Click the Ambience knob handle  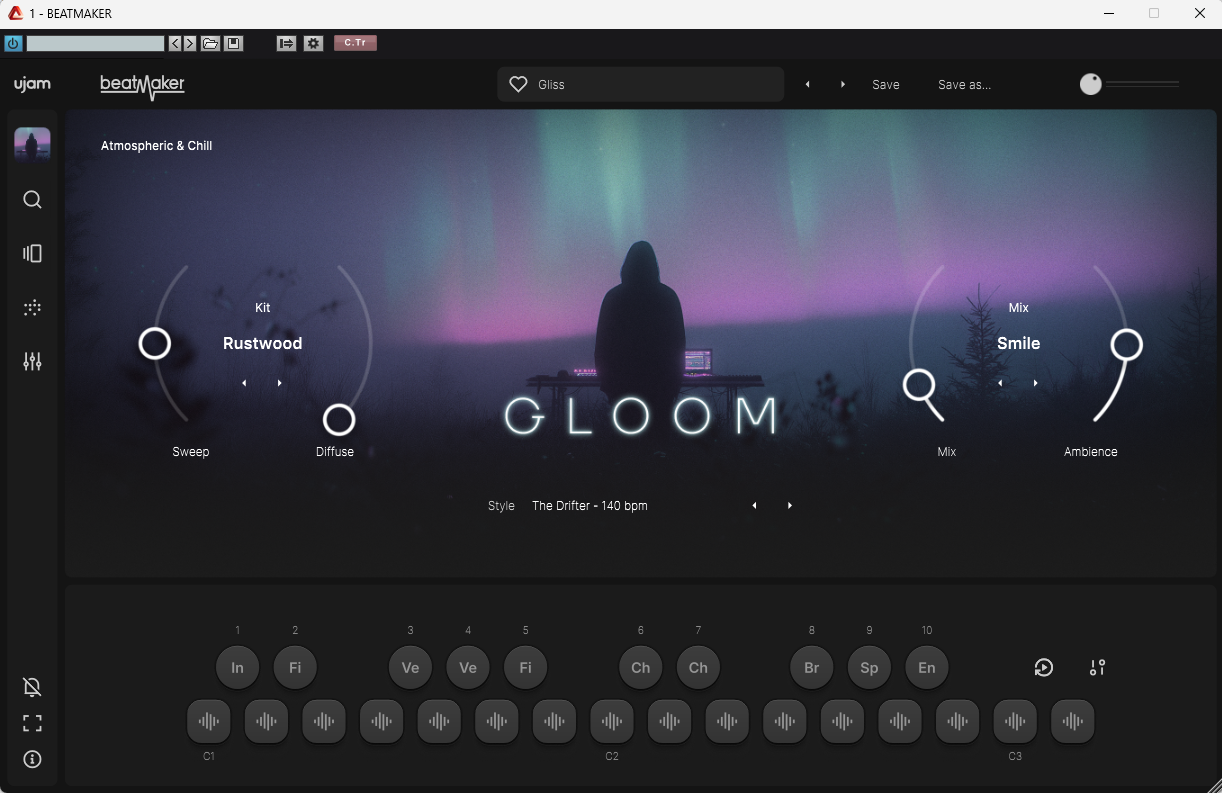[1127, 345]
